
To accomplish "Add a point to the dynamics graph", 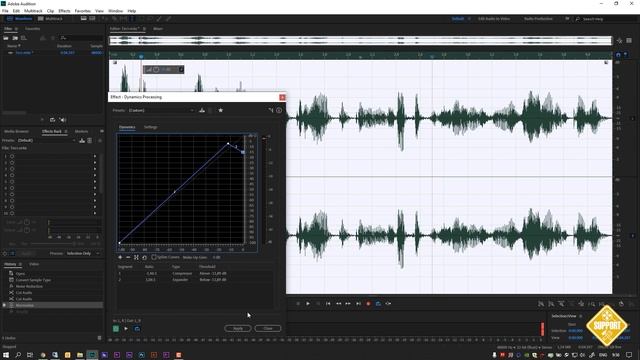I will tap(120, 258).
